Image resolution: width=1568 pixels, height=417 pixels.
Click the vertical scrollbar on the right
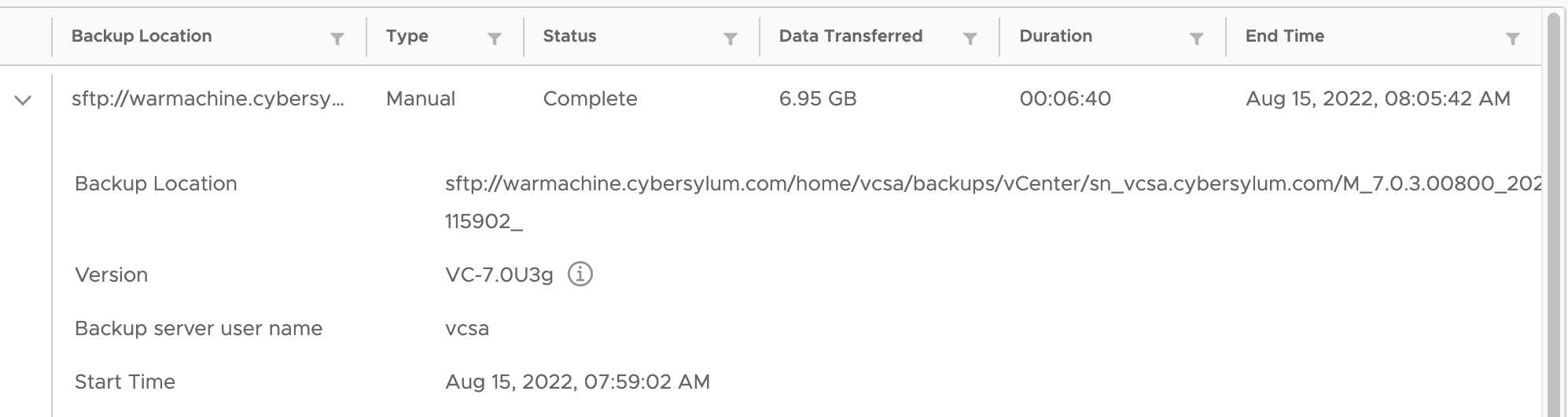click(1553, 212)
